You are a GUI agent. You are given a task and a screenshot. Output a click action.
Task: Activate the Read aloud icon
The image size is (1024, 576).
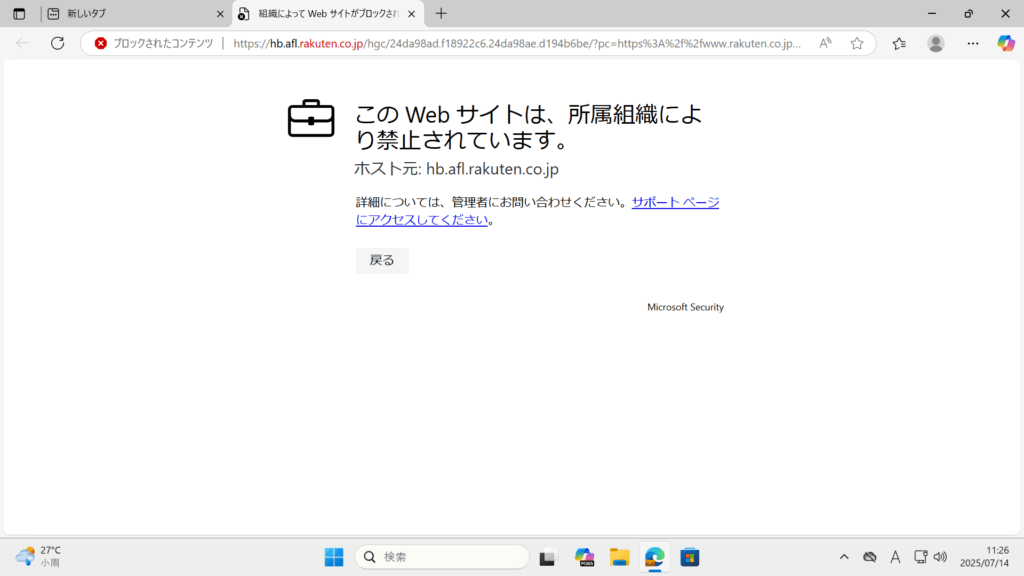point(825,43)
